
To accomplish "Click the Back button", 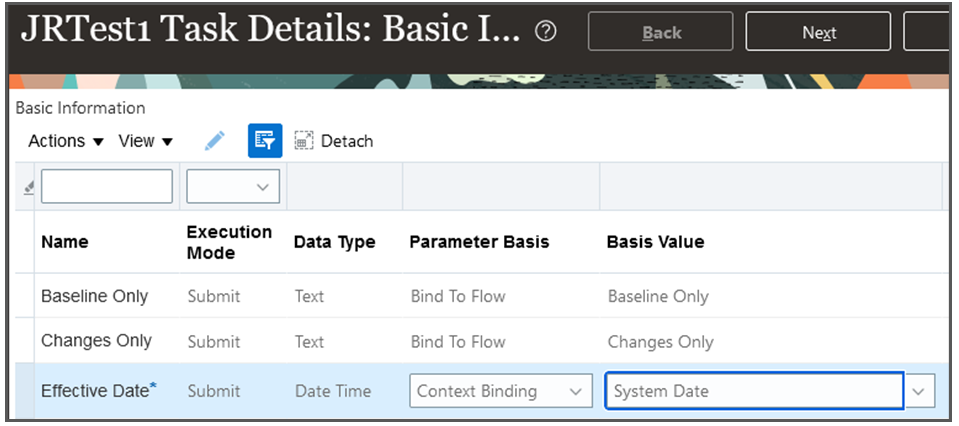I will [661, 32].
